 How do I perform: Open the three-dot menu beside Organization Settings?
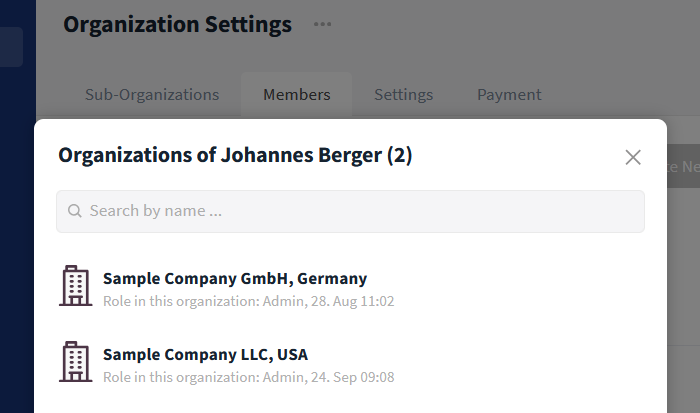coord(322,24)
